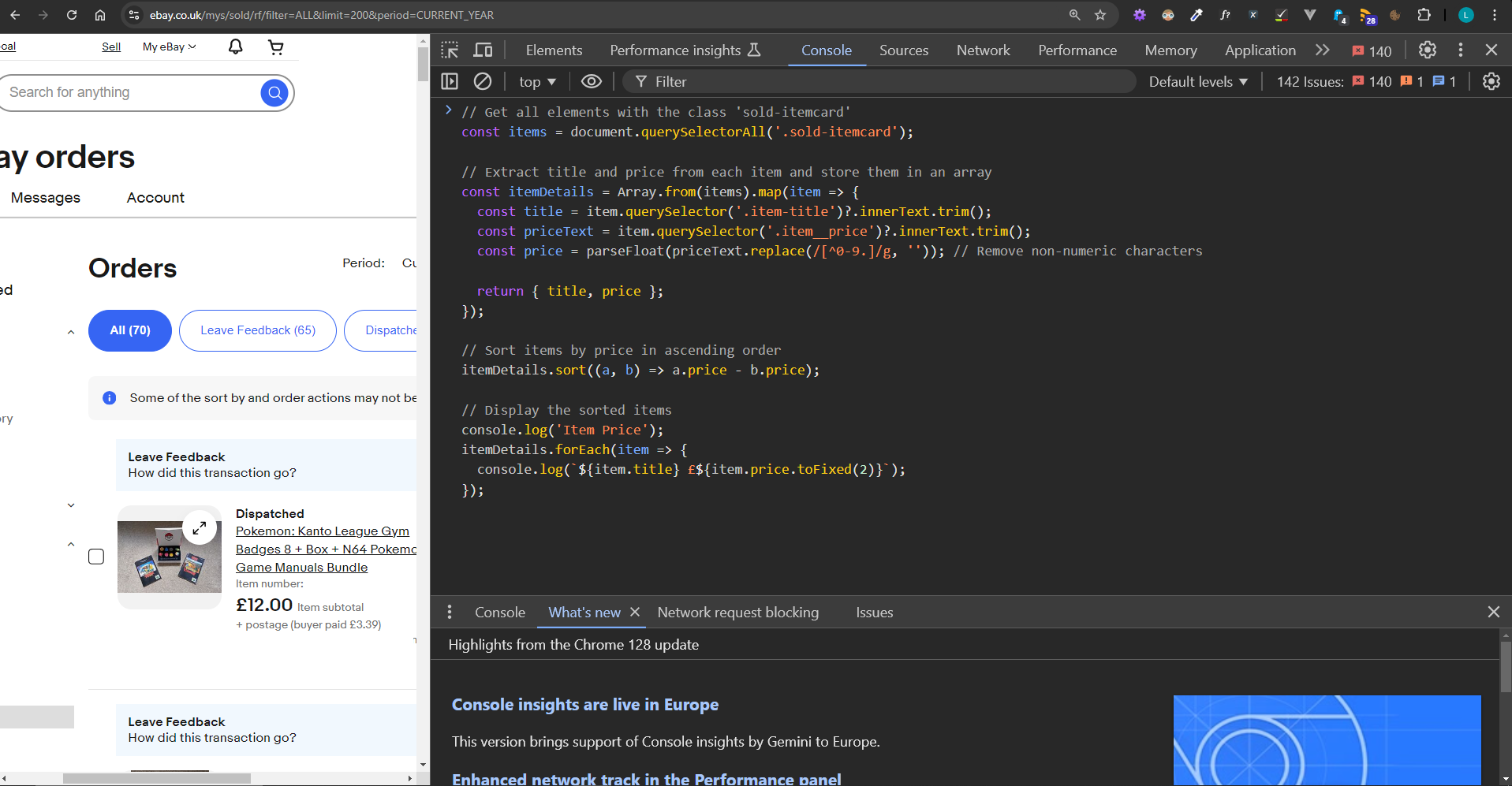Tick the Pokemon bundle order checkbox
The width and height of the screenshot is (1512, 786).
point(96,557)
